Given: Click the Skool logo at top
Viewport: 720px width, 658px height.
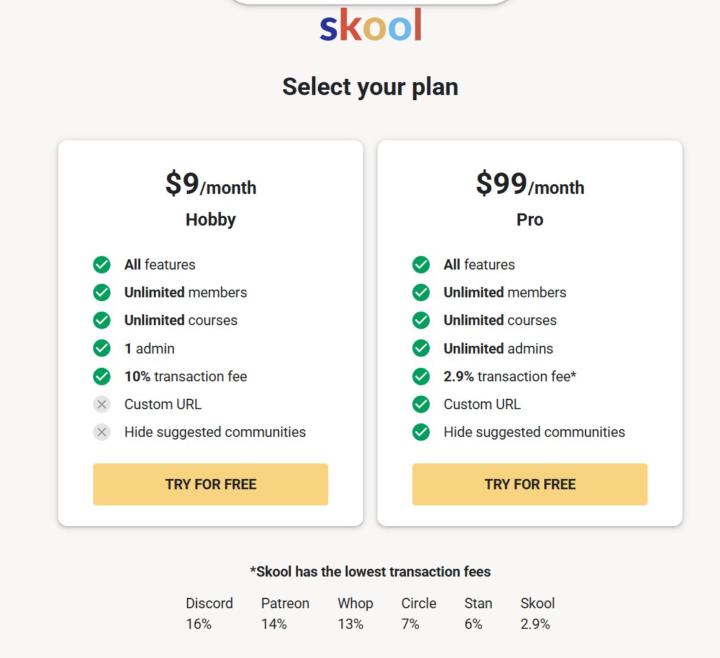Looking at the screenshot, I should pyautogui.click(x=370, y=26).
